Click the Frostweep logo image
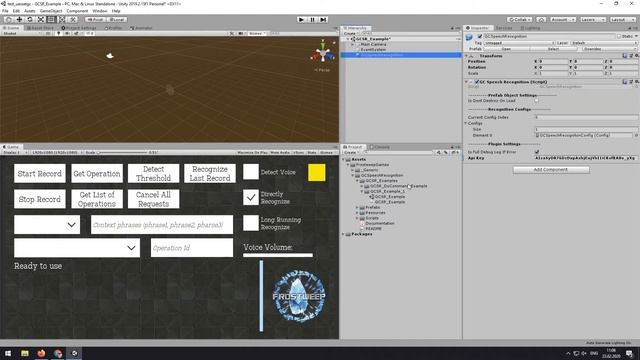Image resolution: width=640 pixels, height=360 pixels. [299, 296]
